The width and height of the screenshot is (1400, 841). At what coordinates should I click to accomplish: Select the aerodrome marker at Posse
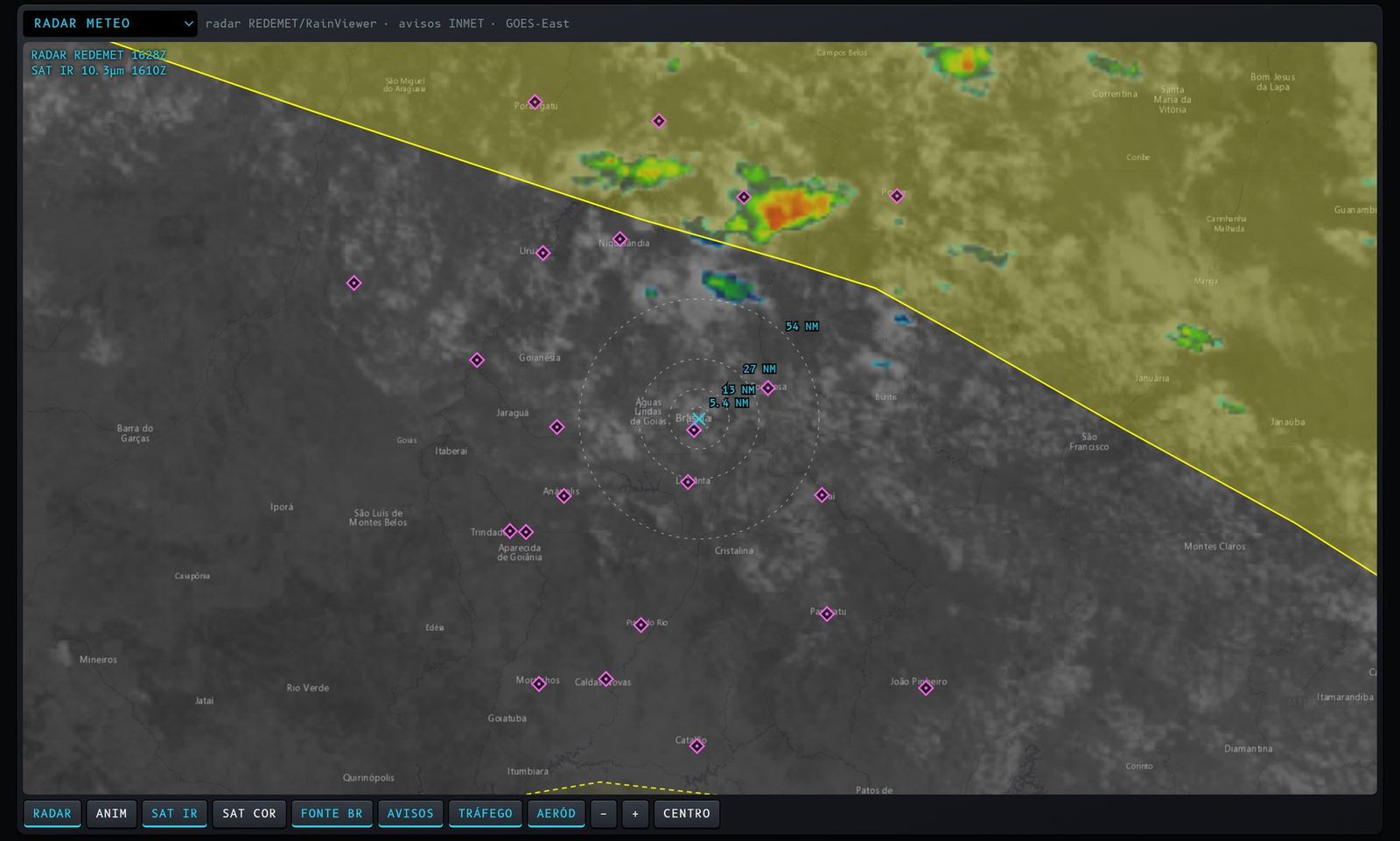click(896, 196)
